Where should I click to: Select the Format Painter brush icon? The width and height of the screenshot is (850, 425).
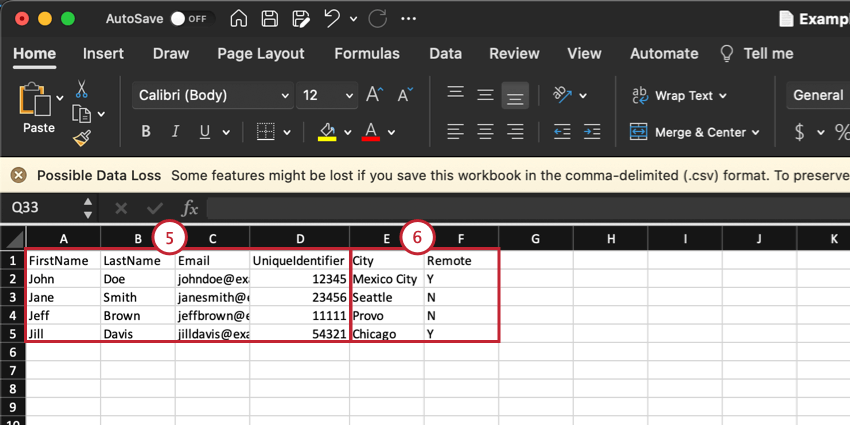(x=82, y=138)
